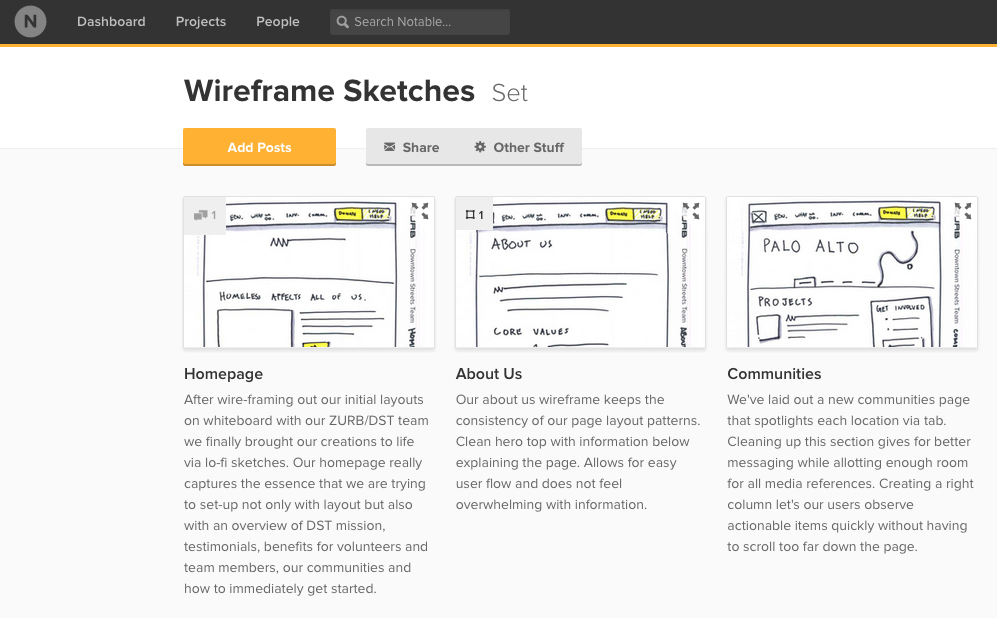997x618 pixels.
Task: Open the People section
Action: 277,21
